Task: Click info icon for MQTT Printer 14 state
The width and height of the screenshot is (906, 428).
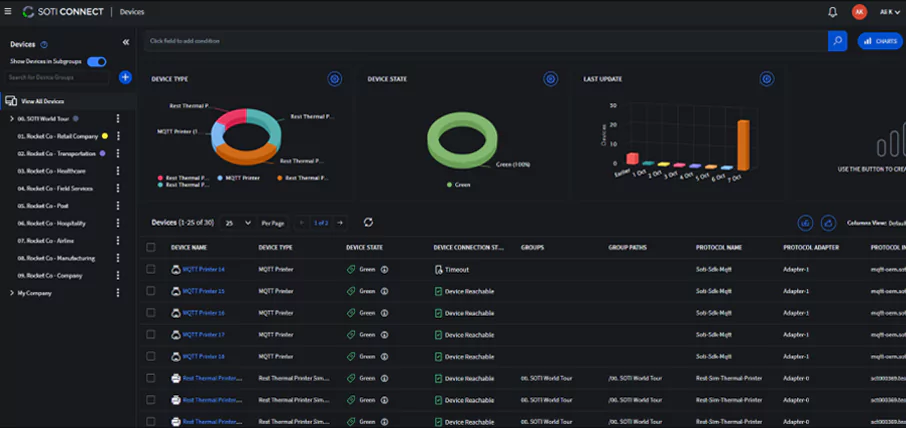Action: (x=384, y=269)
